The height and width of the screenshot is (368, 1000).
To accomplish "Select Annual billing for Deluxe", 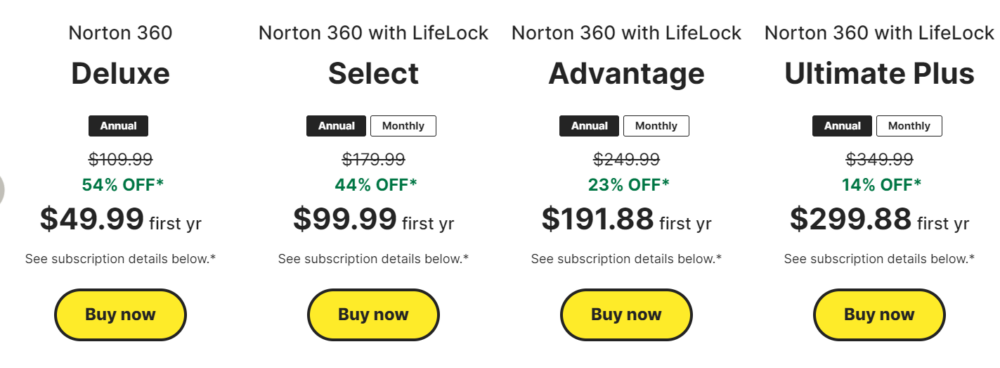I will coord(118,126).
